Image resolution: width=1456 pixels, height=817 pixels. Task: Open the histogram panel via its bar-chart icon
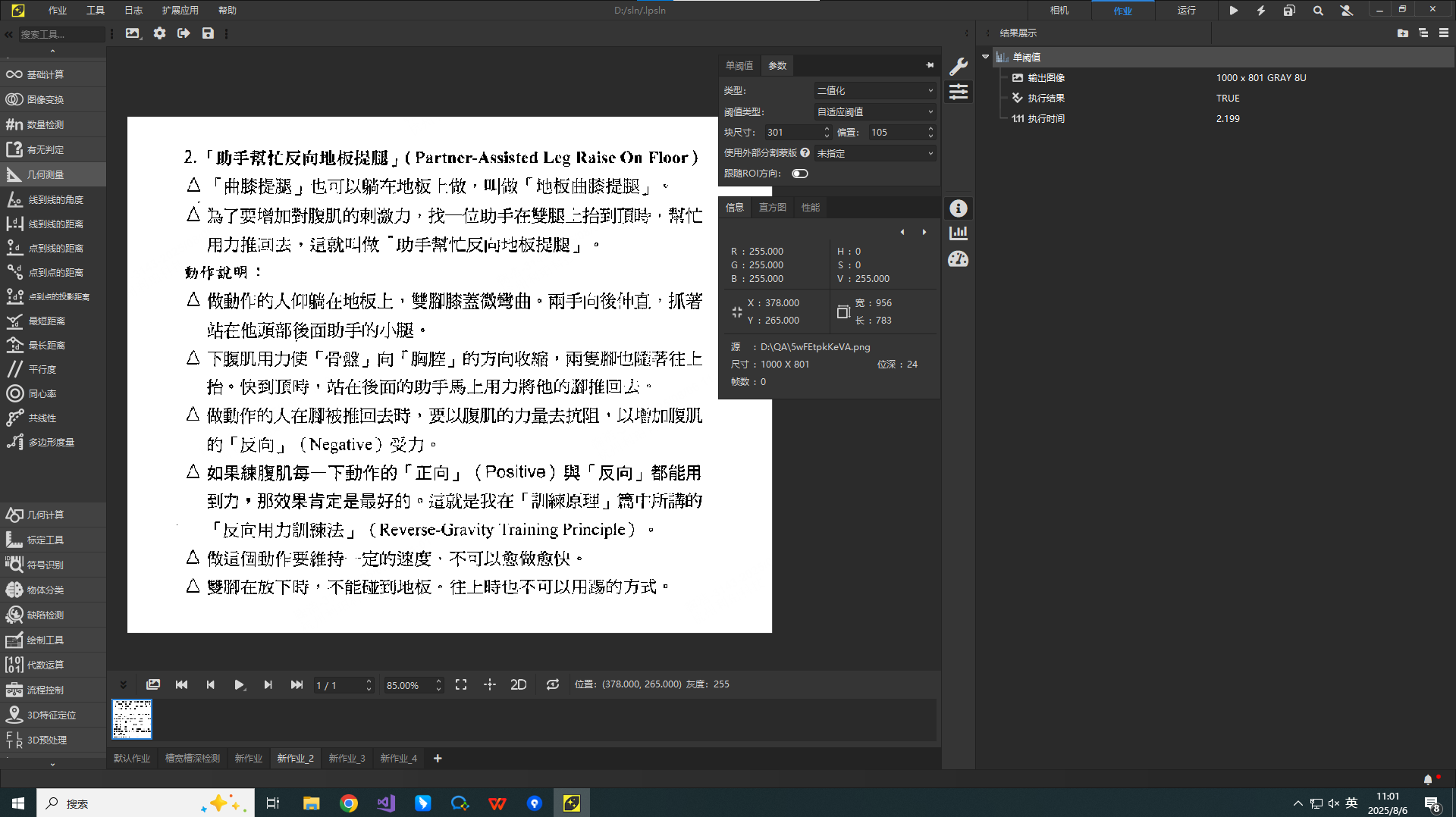point(958,232)
